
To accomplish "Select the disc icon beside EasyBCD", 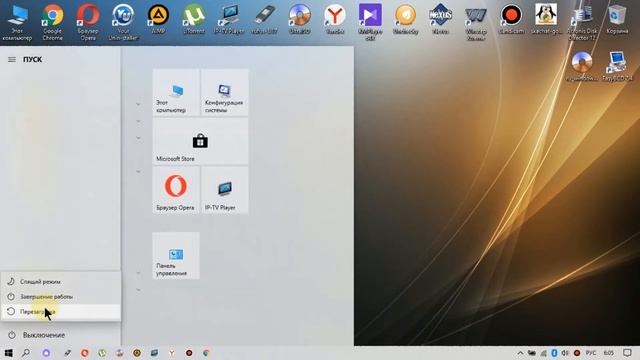I will 582,66.
